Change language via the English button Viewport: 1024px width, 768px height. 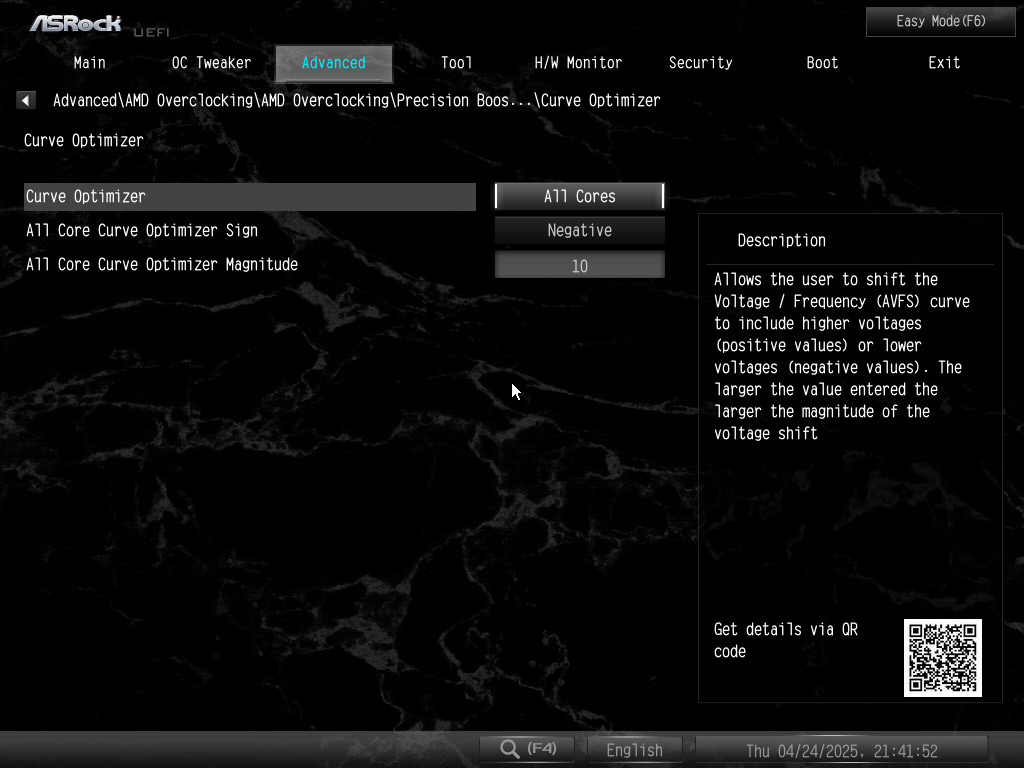(634, 750)
